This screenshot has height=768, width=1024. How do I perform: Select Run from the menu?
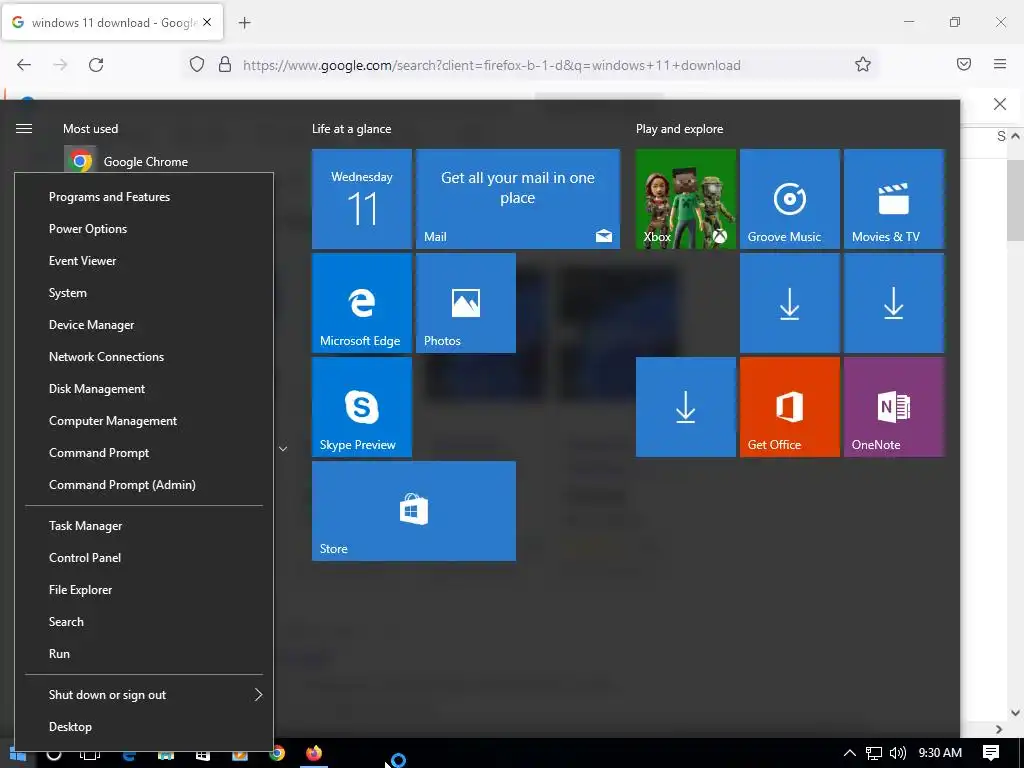click(x=144, y=654)
